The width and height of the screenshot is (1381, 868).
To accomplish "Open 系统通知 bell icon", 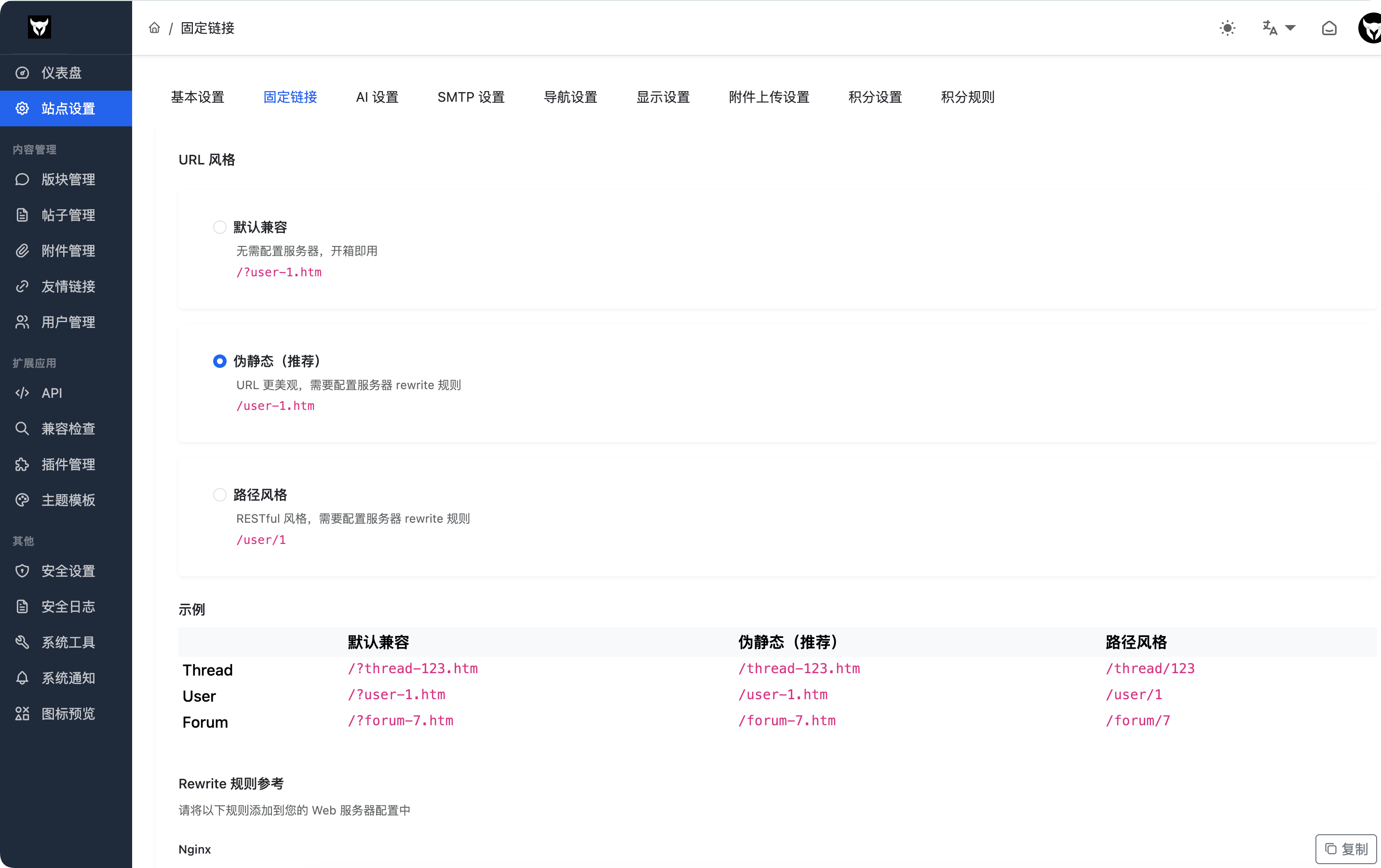I will (x=22, y=678).
